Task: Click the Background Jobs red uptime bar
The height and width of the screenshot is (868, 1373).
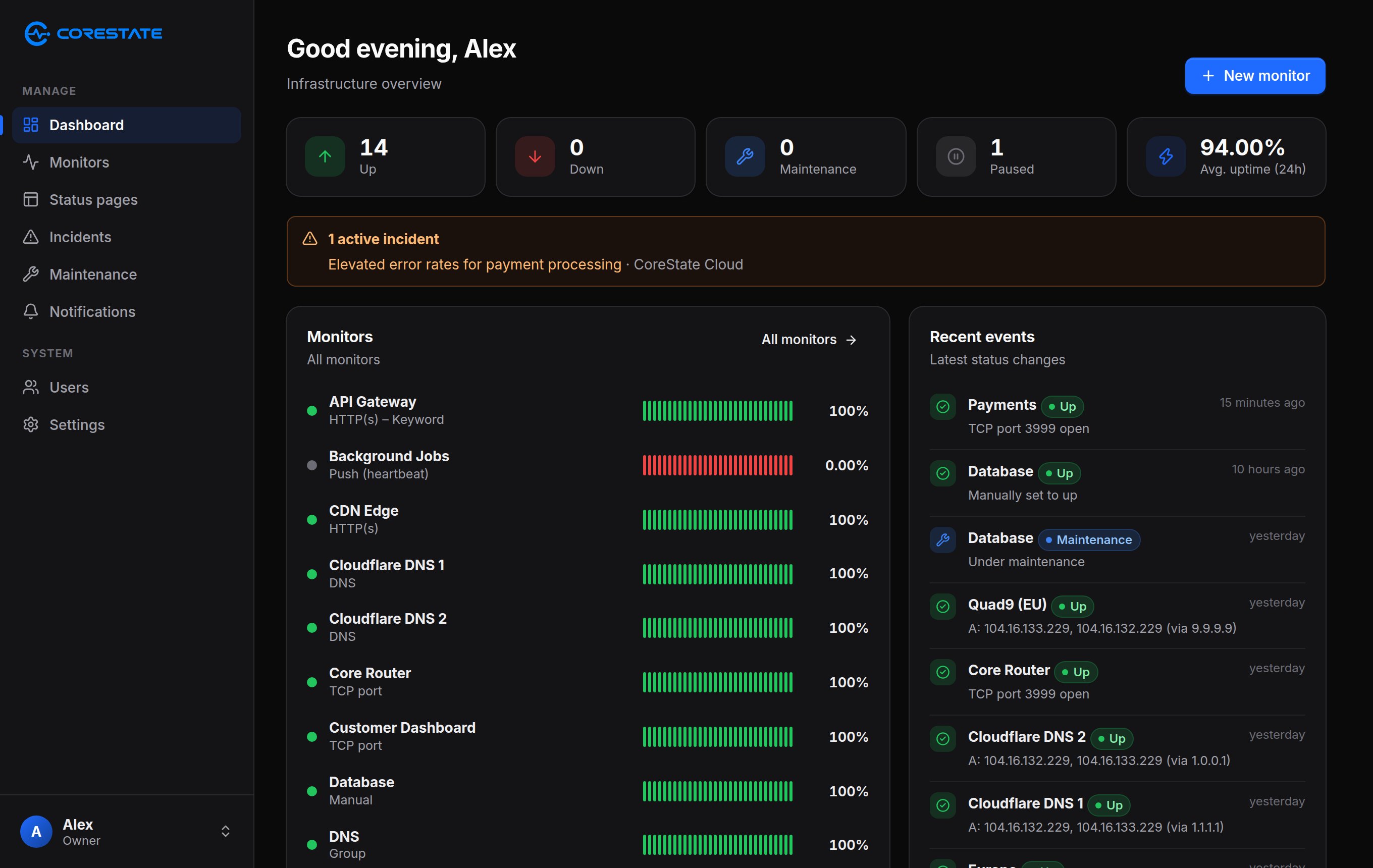Action: click(717, 465)
